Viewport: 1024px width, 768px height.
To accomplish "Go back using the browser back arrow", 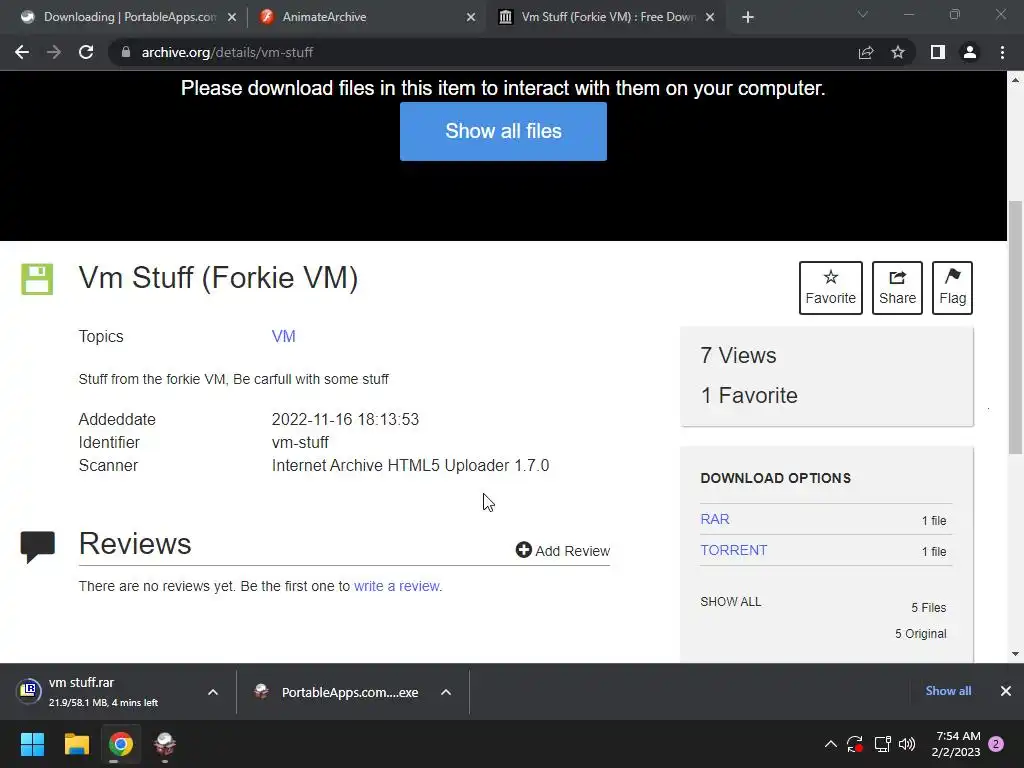I will click(22, 52).
